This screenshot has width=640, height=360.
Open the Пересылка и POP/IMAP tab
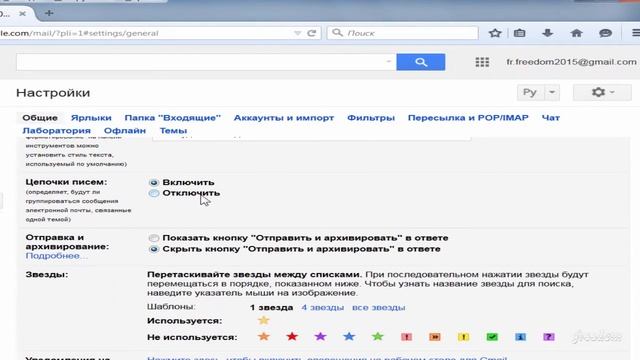[x=468, y=118]
